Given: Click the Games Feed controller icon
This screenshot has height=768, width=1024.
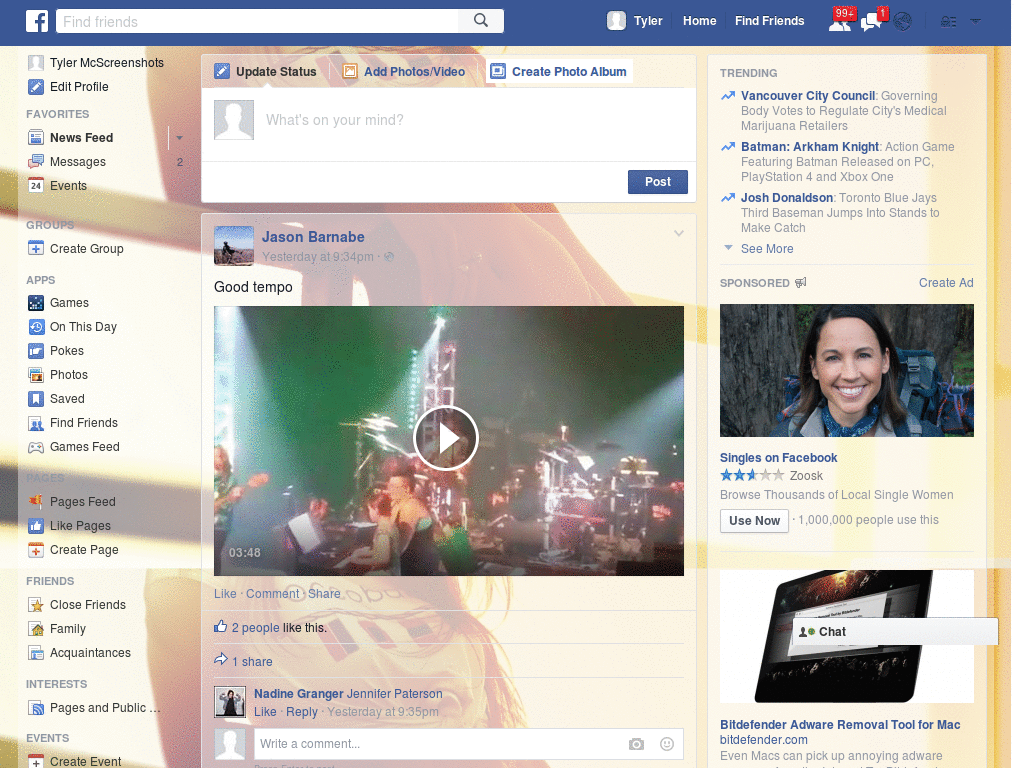Looking at the screenshot, I should (36, 447).
